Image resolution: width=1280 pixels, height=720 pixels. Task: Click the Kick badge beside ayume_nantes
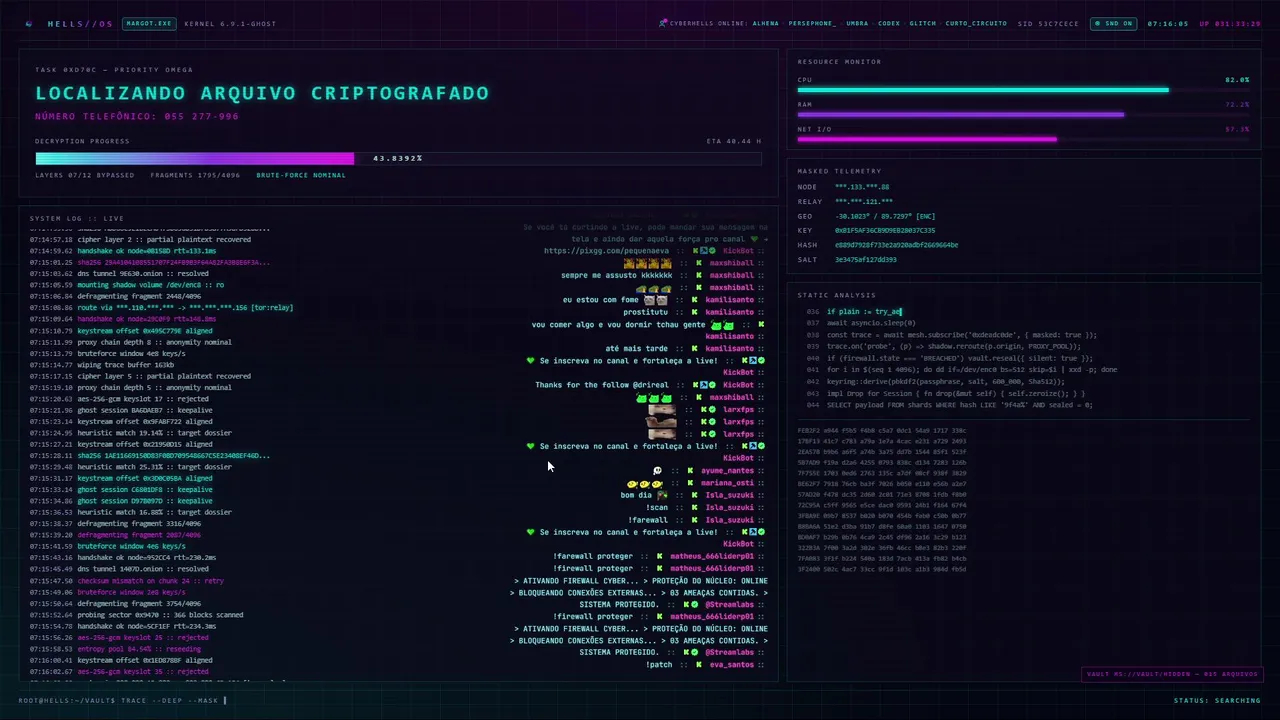(691, 470)
